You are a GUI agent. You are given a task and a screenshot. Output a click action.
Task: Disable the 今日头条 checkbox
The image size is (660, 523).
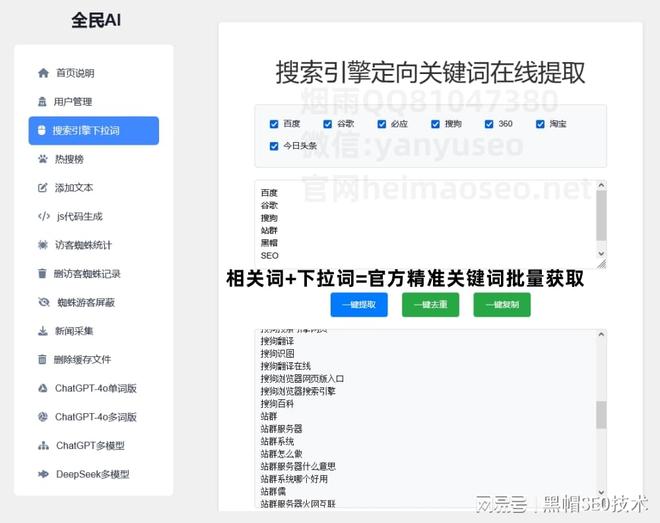click(x=274, y=146)
